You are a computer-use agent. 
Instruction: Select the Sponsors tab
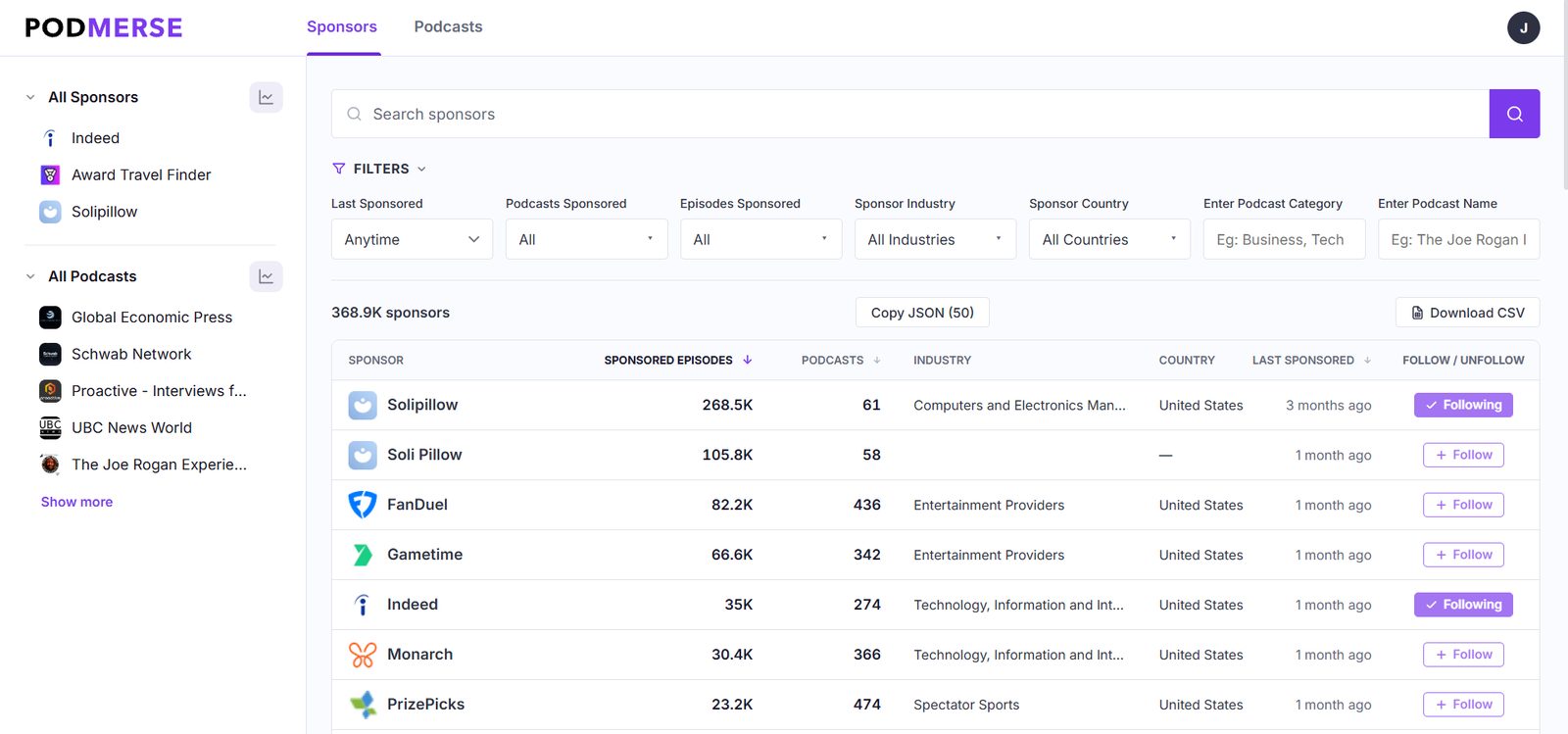(x=342, y=26)
